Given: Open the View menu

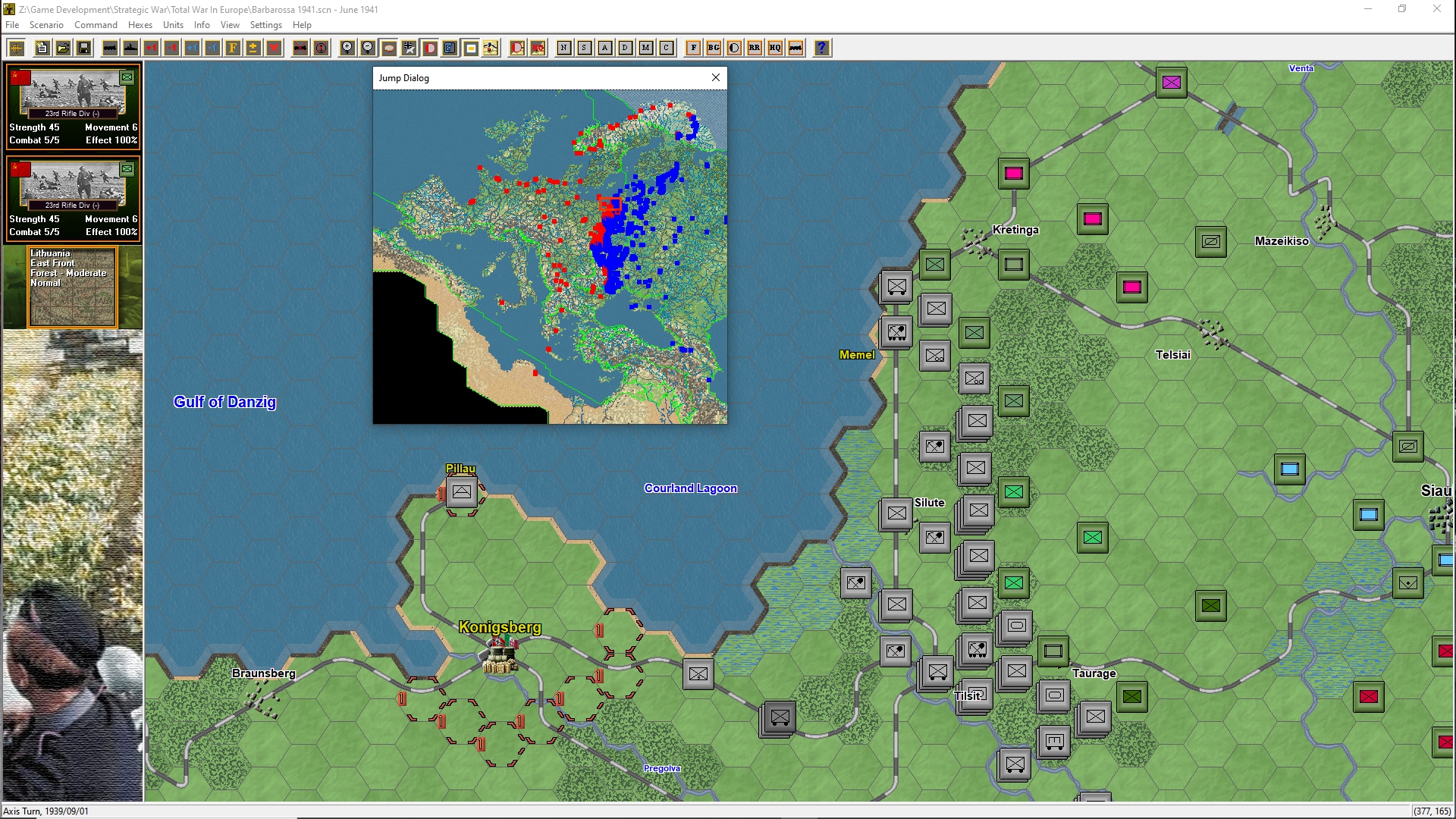Looking at the screenshot, I should (x=230, y=25).
